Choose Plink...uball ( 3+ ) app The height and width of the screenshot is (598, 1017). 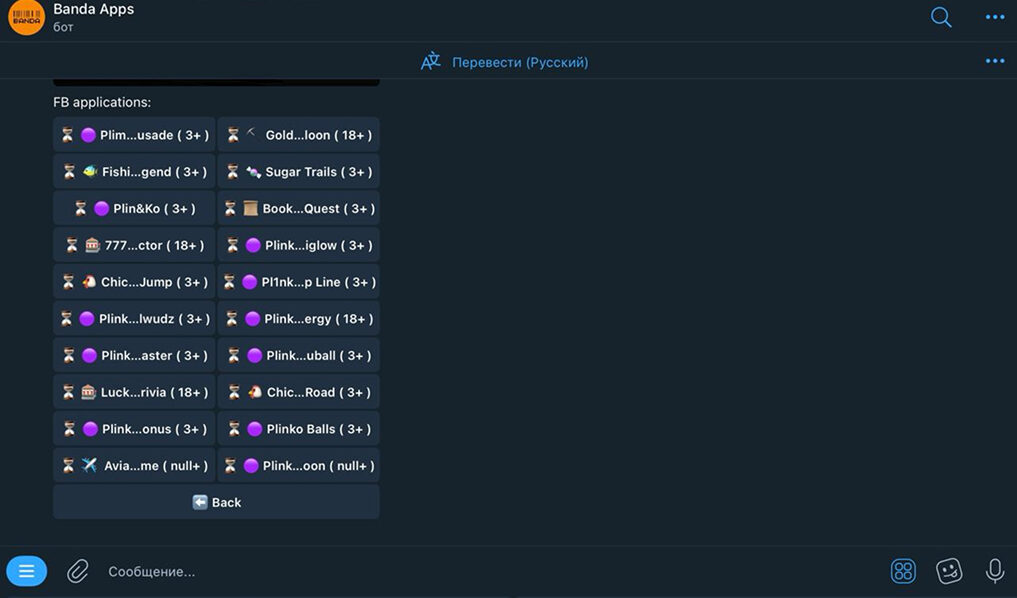[x=298, y=355]
